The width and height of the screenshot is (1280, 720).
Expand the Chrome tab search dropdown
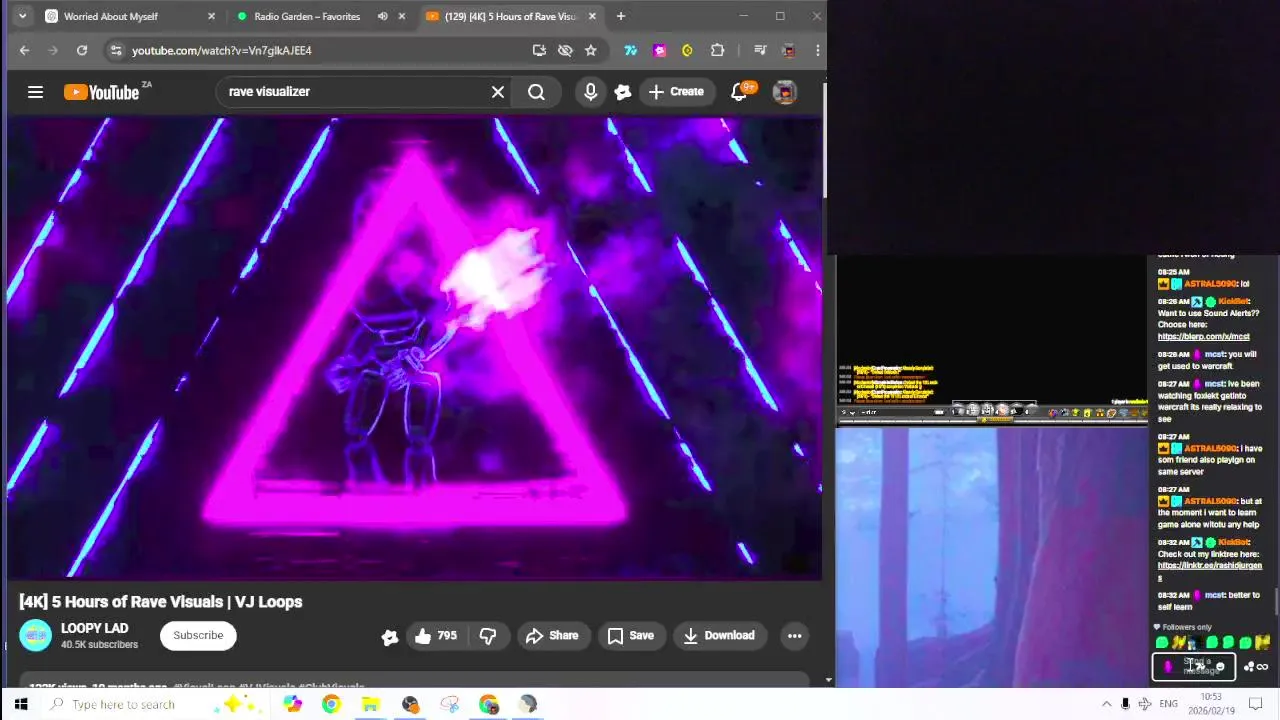pos(22,16)
